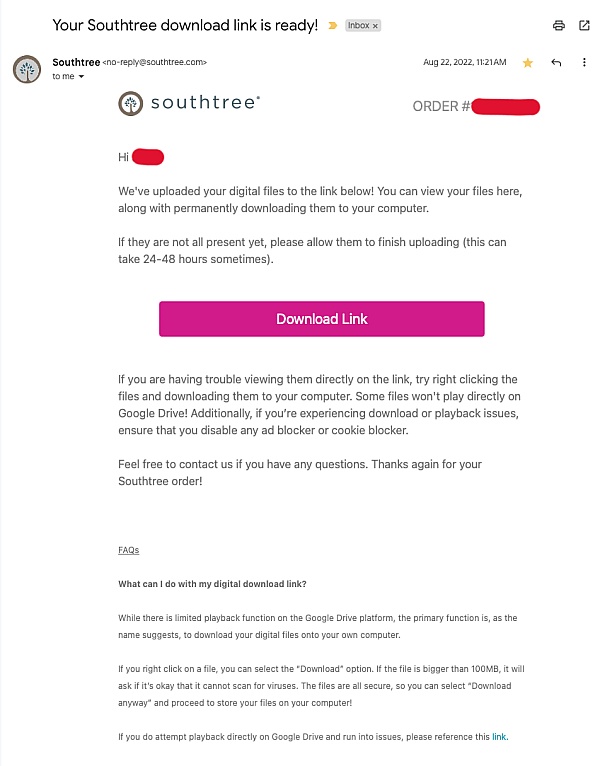
Task: Click the ORDER # text
Action: 440,106
